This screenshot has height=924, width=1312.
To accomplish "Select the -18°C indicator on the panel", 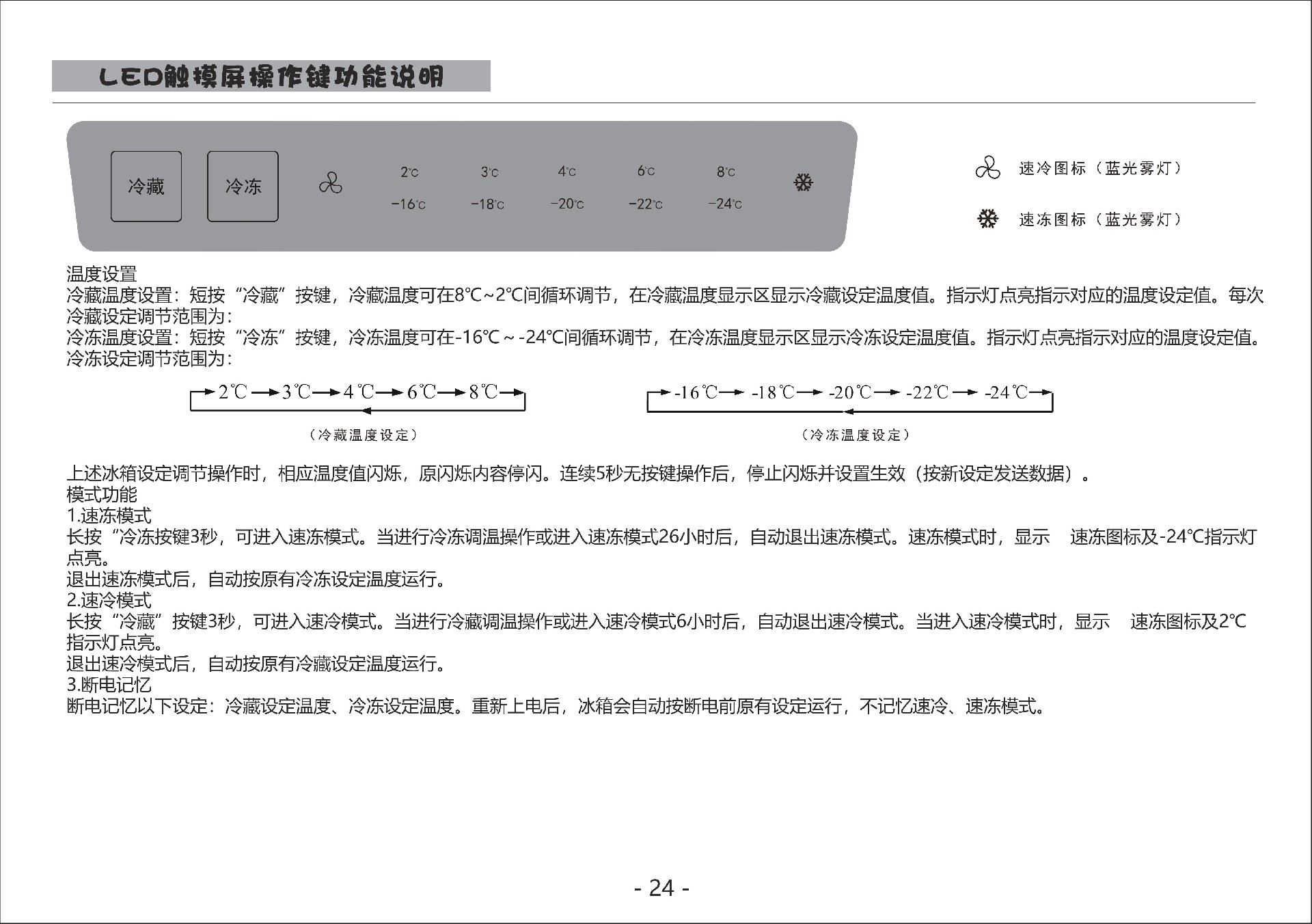I will pos(487,204).
